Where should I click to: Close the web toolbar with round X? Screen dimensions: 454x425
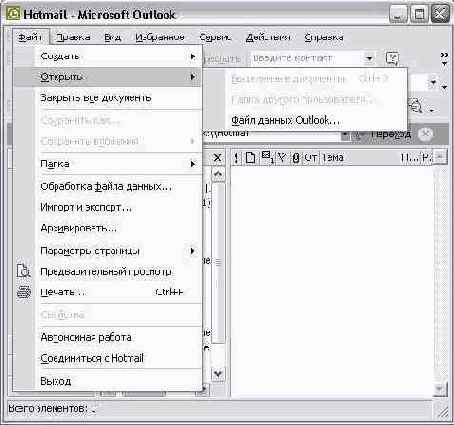point(425,134)
